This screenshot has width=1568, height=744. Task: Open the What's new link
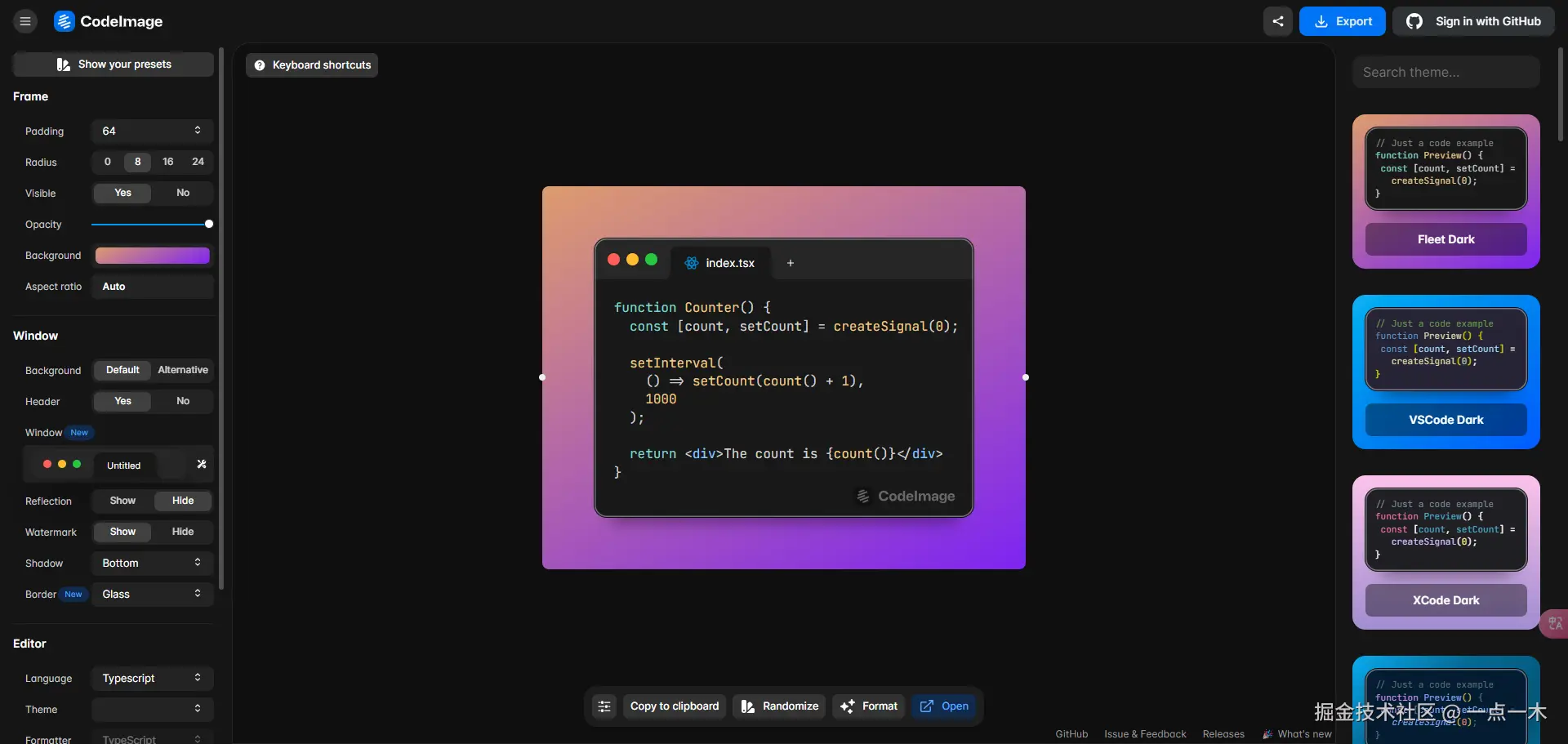coord(1304,733)
